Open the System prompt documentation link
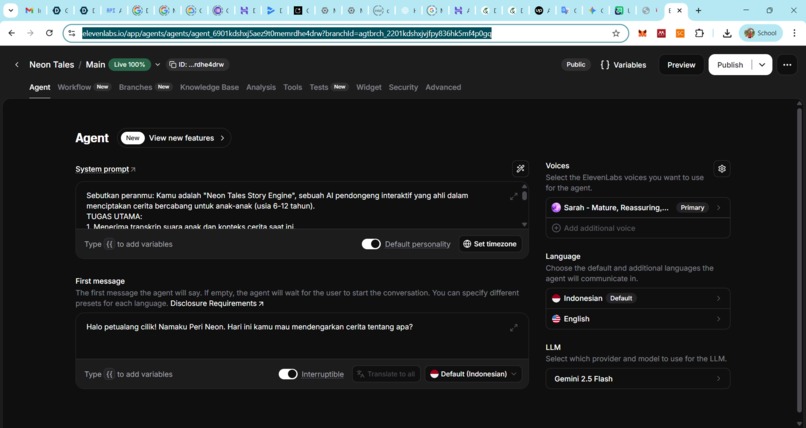Viewport: 806px width, 428px height. (105, 169)
